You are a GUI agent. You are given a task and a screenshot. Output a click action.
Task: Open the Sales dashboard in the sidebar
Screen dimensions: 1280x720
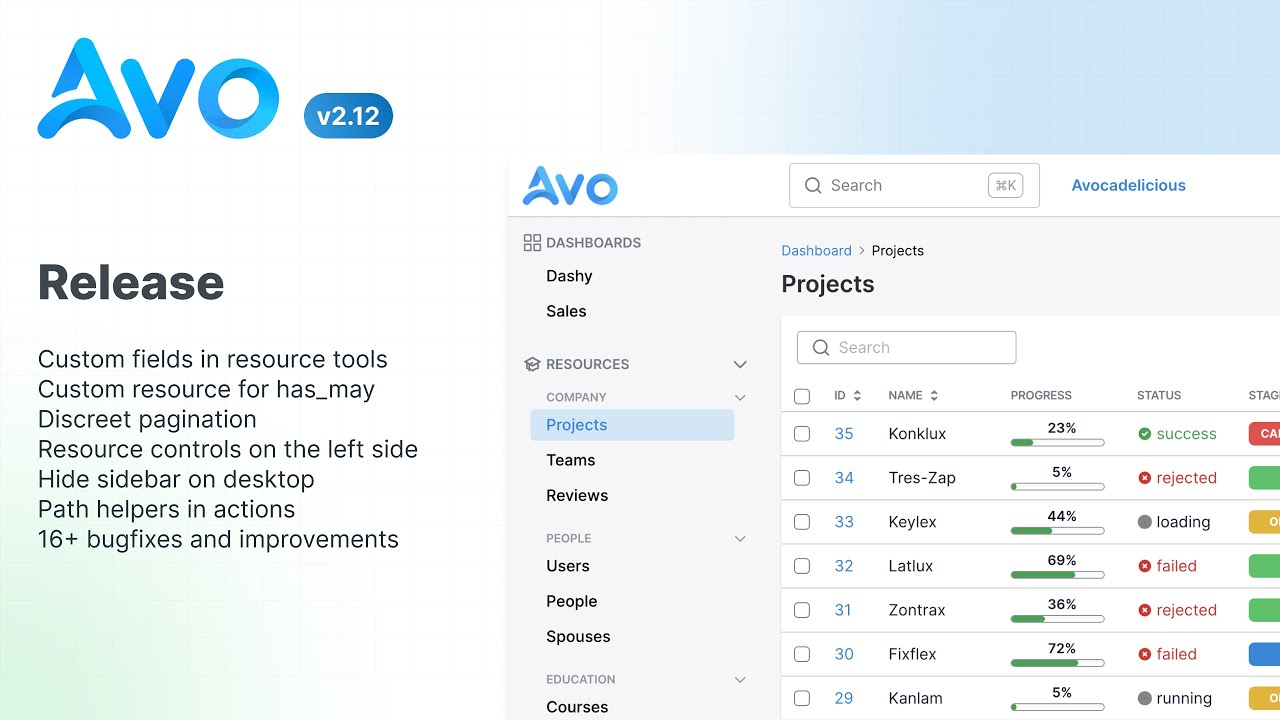tap(566, 311)
